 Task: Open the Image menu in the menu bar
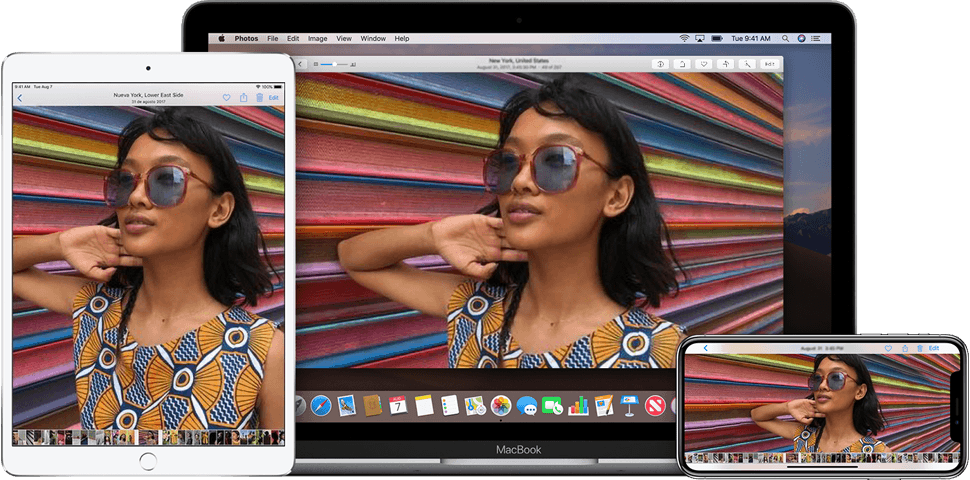[x=317, y=39]
